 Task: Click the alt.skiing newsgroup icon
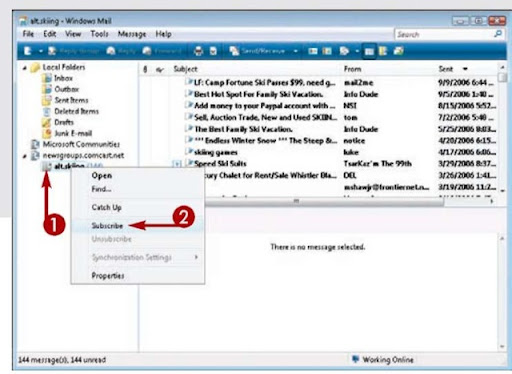pyautogui.click(x=47, y=166)
